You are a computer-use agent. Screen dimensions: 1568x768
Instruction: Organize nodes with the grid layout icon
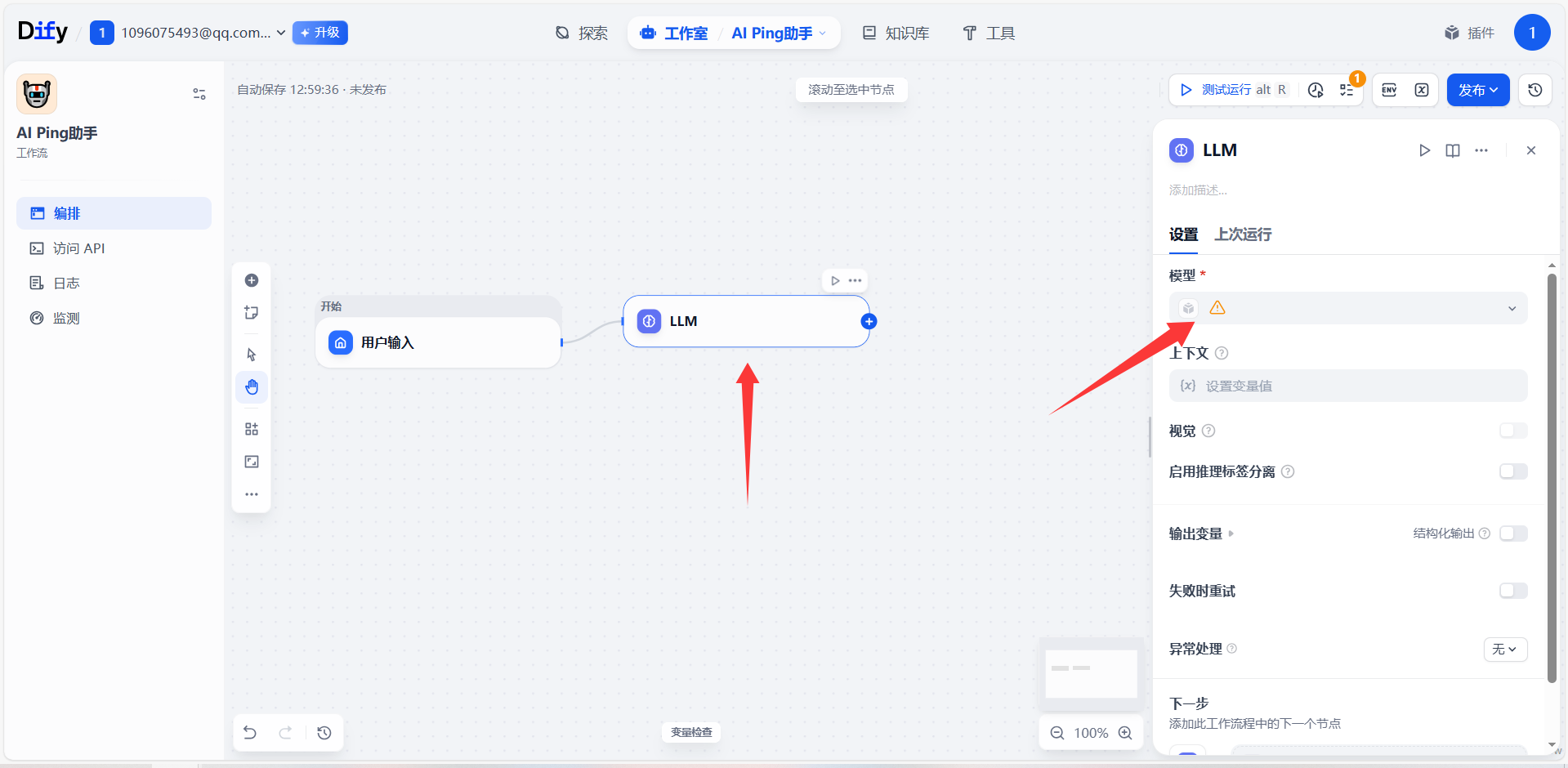click(x=252, y=429)
